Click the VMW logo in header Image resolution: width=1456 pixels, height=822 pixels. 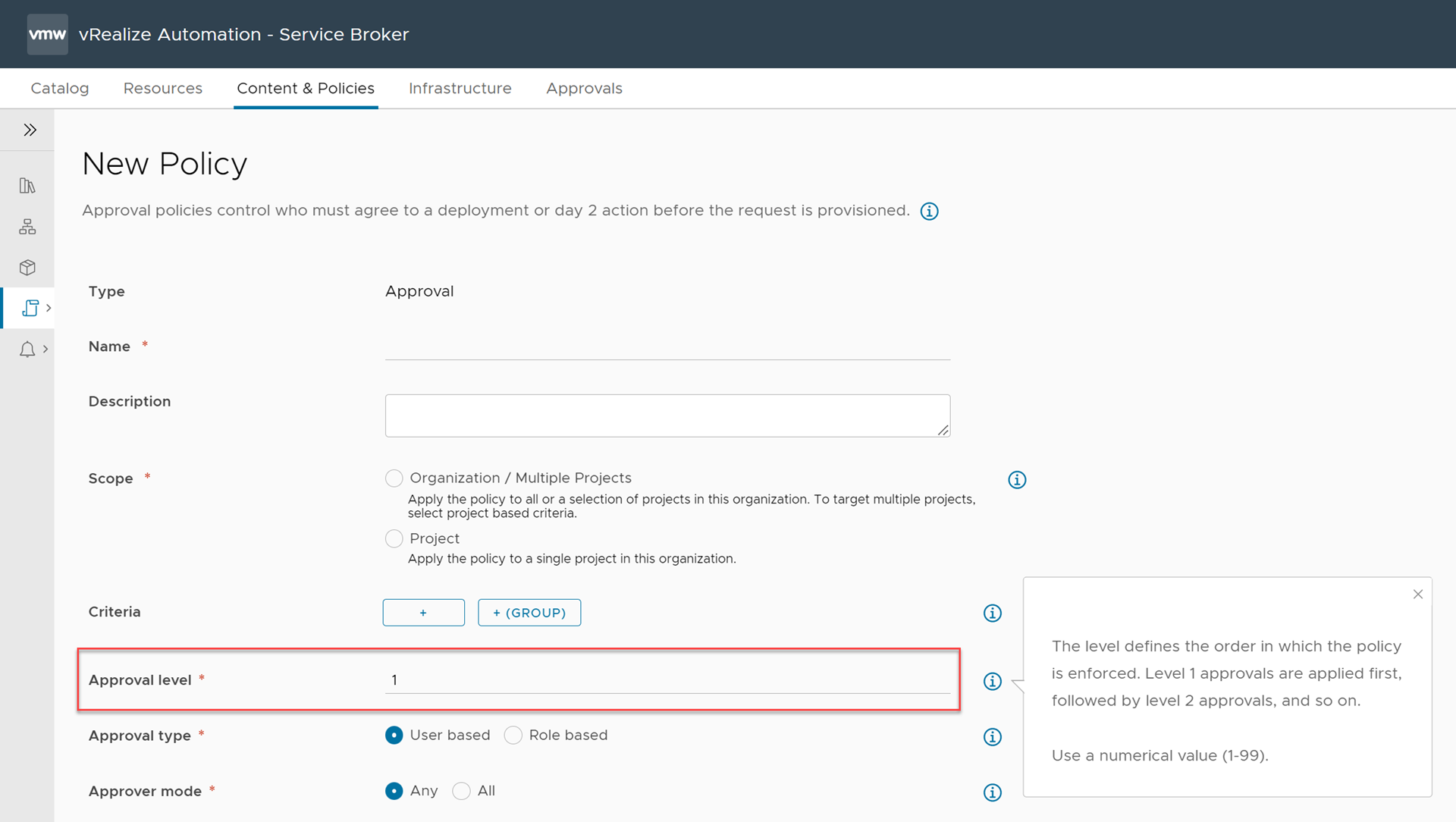coord(47,34)
